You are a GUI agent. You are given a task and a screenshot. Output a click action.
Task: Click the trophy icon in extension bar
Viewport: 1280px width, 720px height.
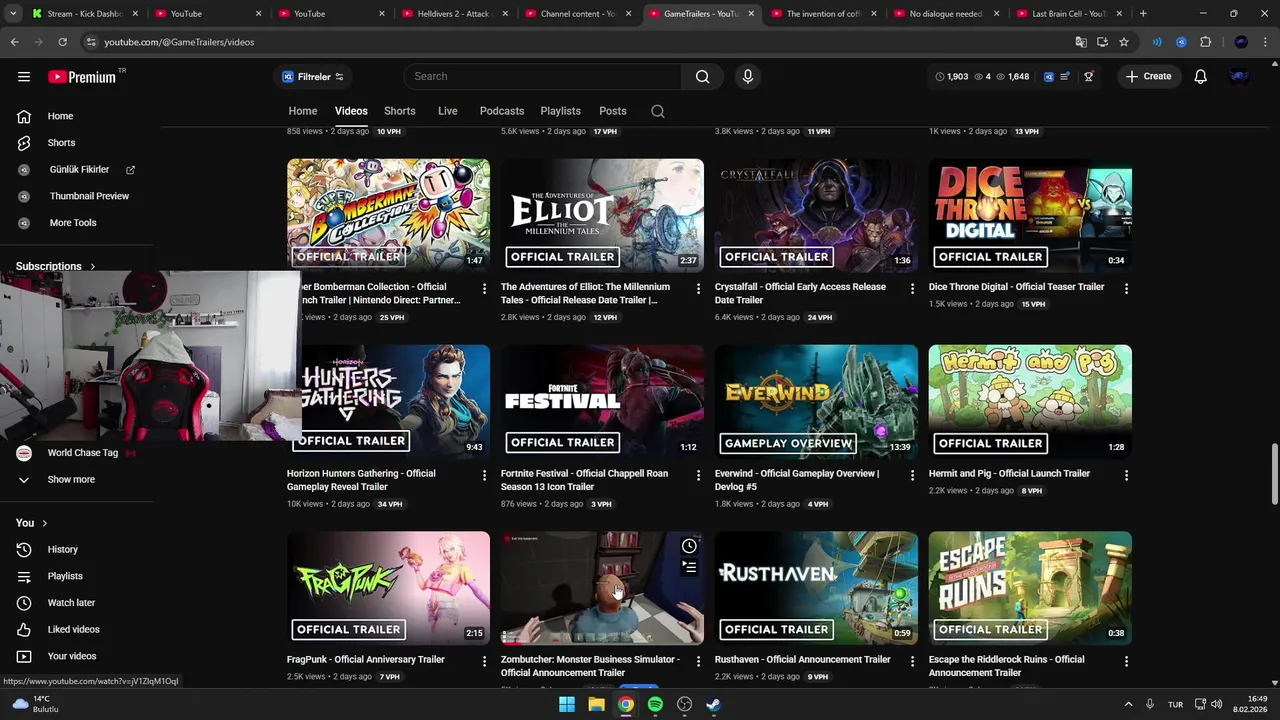[1089, 76]
